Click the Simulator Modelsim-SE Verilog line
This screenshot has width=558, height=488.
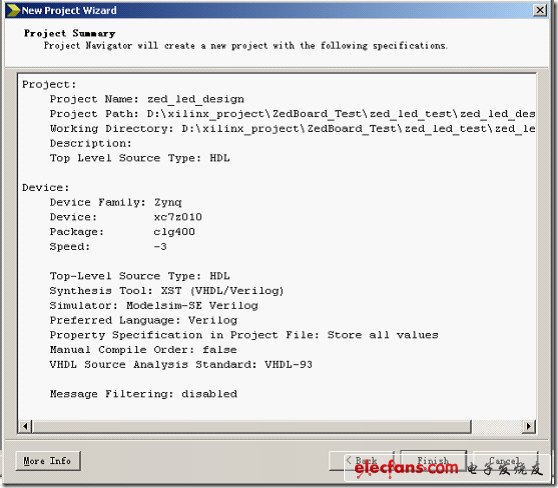click(154, 305)
